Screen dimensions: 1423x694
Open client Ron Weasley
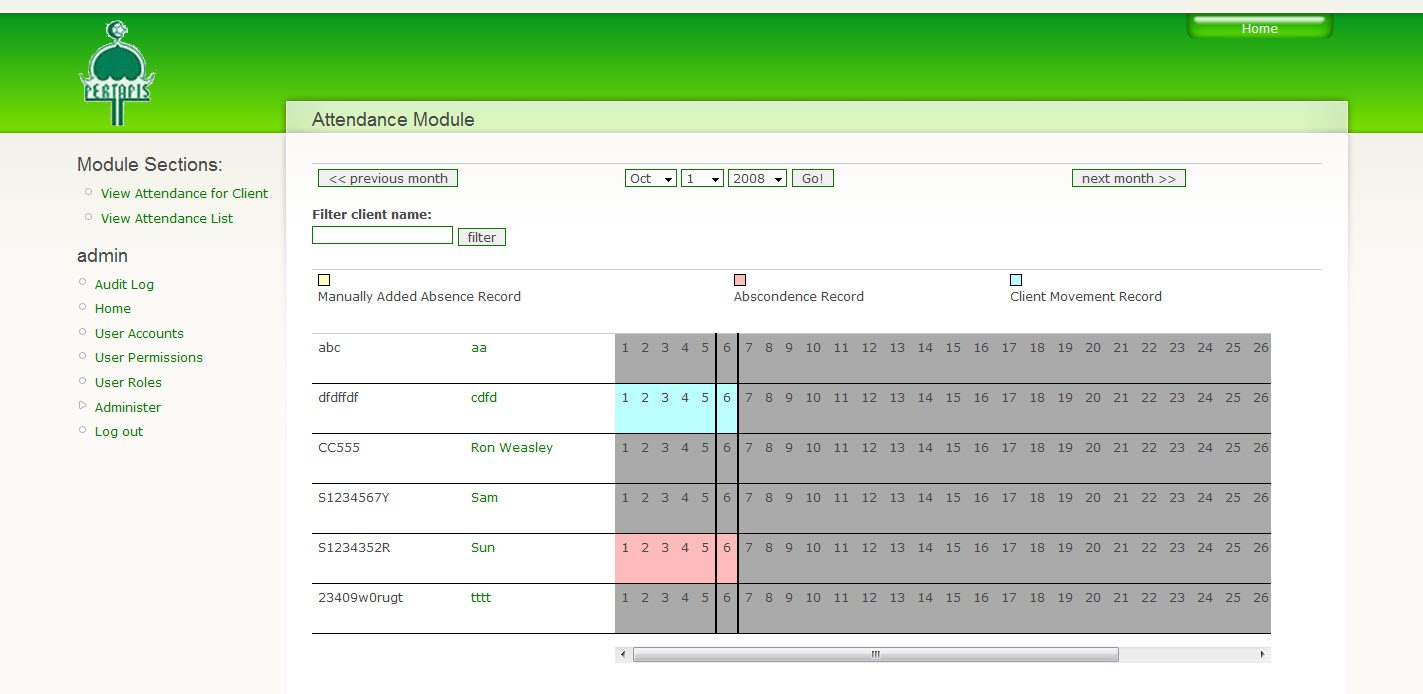pos(512,447)
